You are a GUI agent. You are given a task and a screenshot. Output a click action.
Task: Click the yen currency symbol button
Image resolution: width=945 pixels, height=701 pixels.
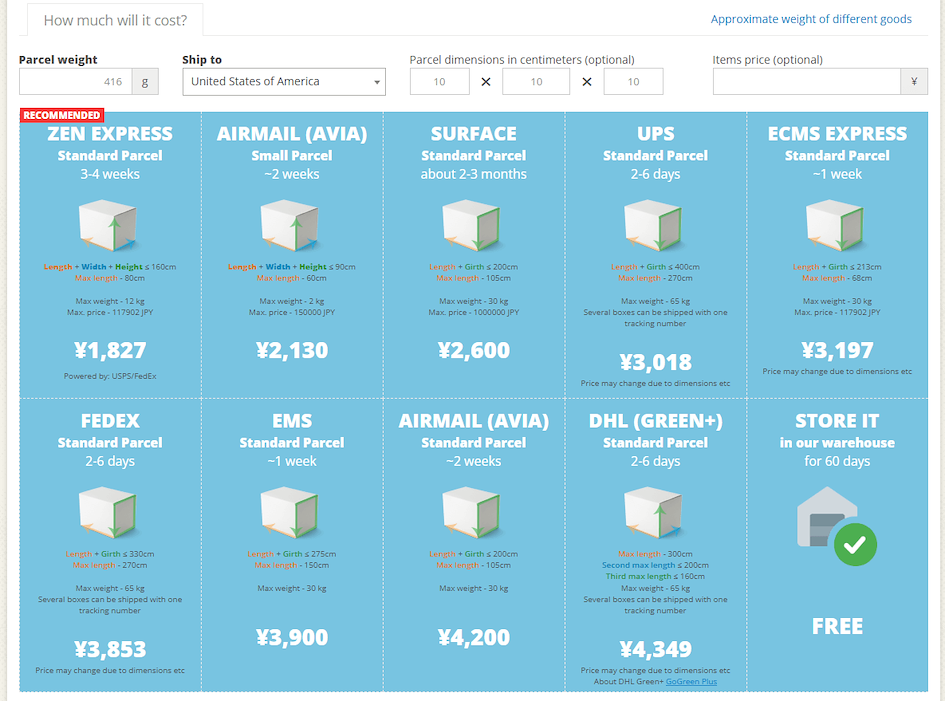pos(914,82)
